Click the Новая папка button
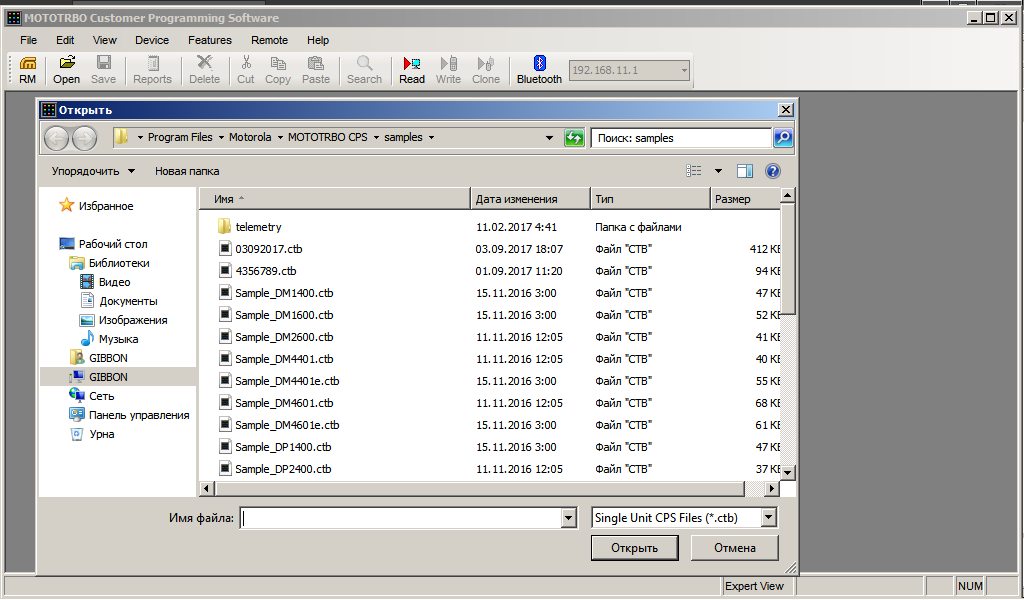Image resolution: width=1024 pixels, height=600 pixels. (187, 171)
